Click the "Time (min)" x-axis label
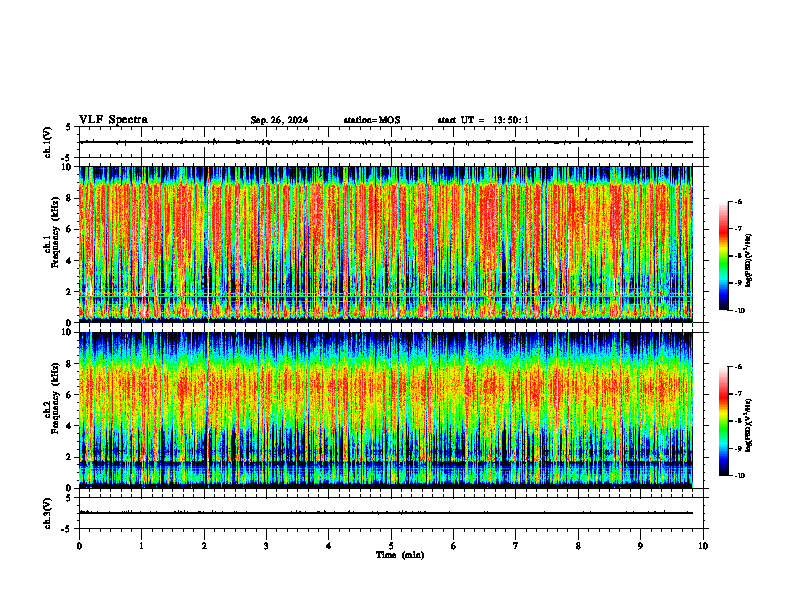 [x=400, y=555]
